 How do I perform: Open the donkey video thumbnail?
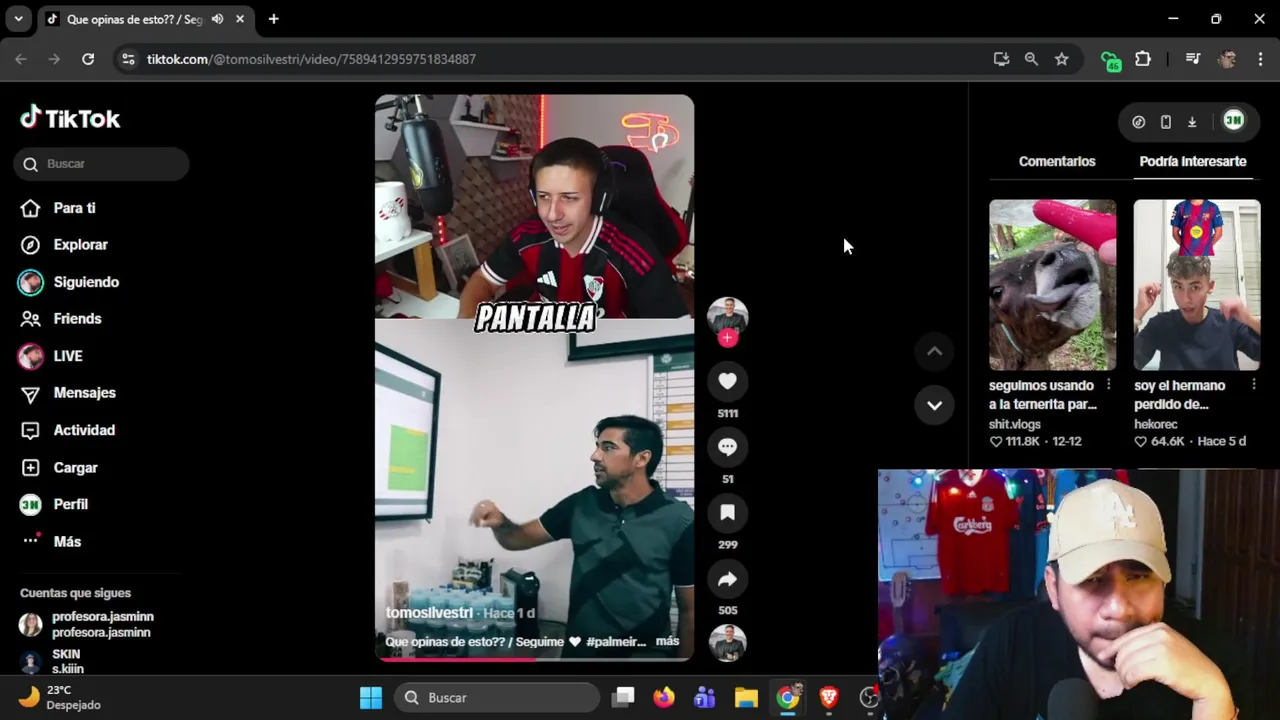point(1052,285)
